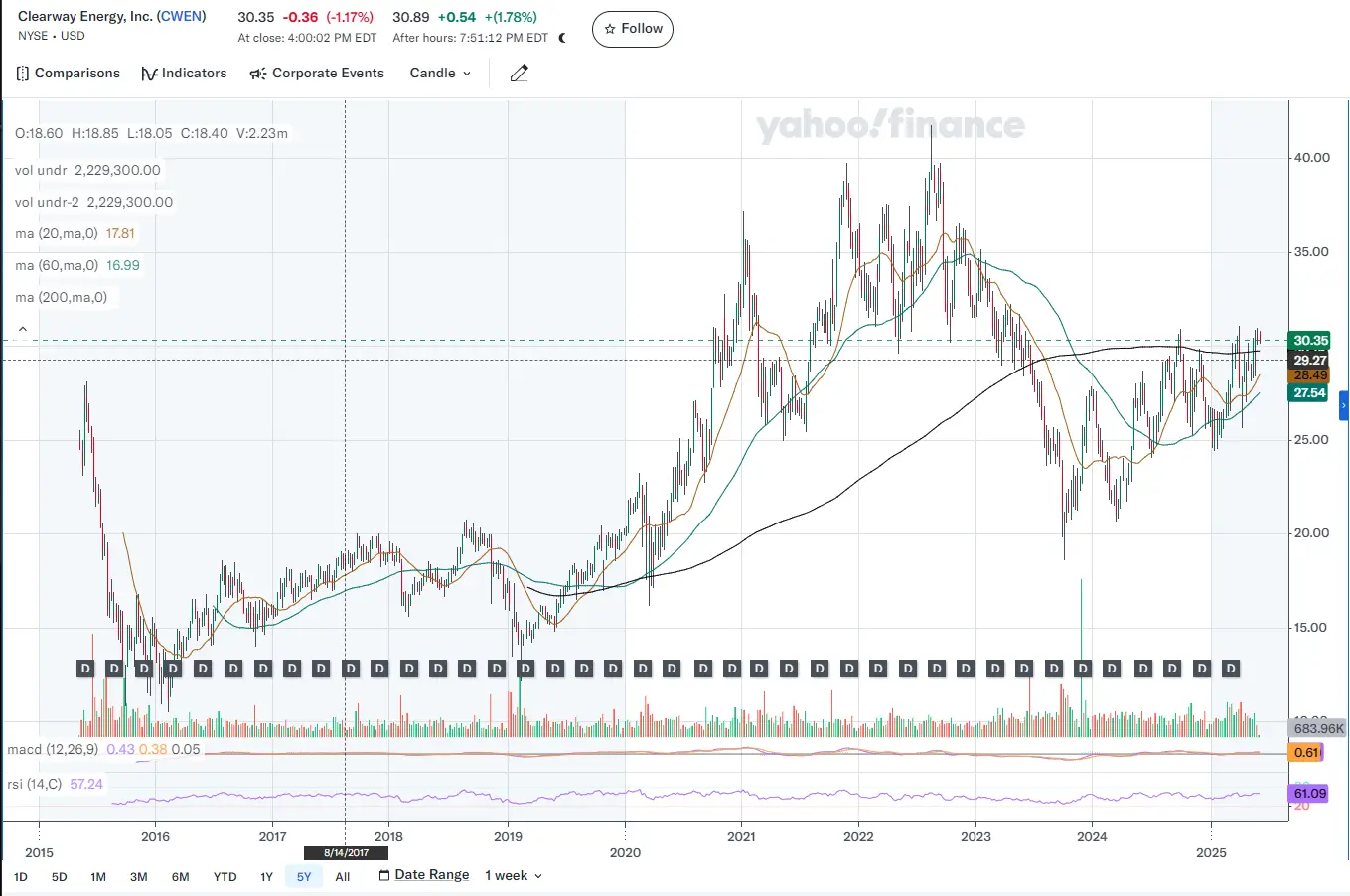The width and height of the screenshot is (1350, 896).
Task: Select the 1Y range tab
Action: [x=266, y=877]
